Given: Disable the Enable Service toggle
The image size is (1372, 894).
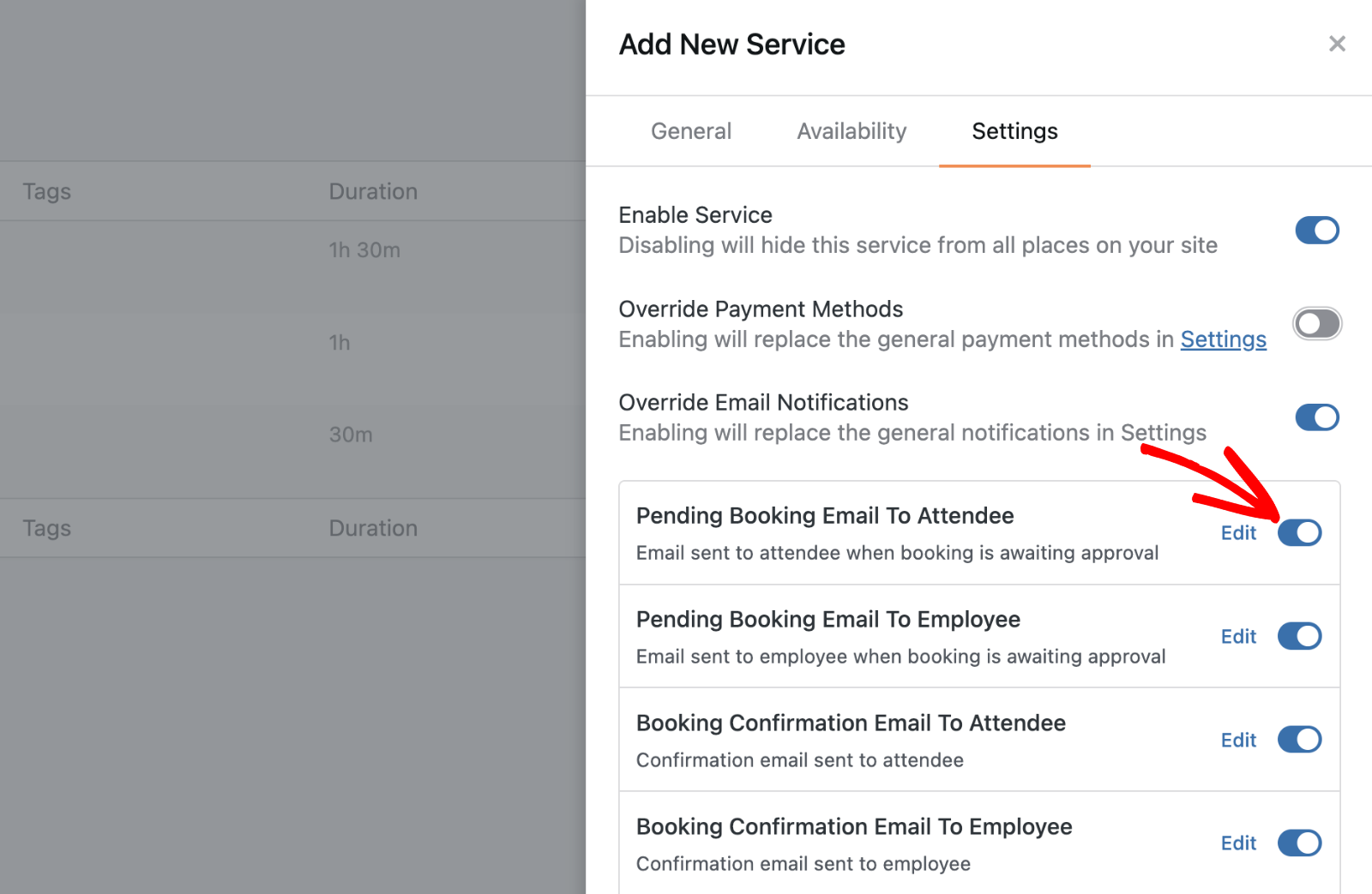Looking at the screenshot, I should click(x=1317, y=230).
